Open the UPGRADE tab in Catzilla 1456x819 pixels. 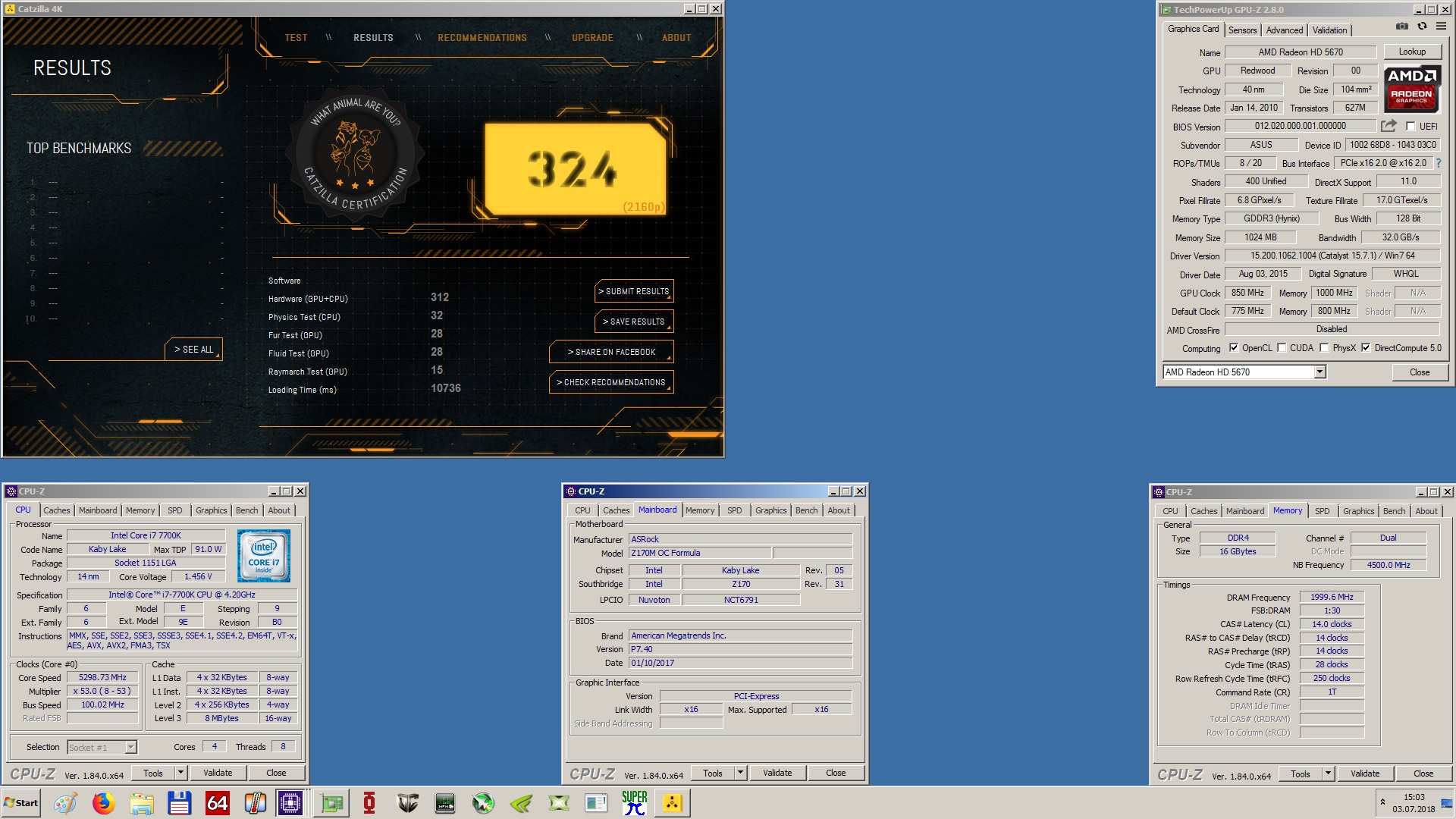click(x=592, y=38)
